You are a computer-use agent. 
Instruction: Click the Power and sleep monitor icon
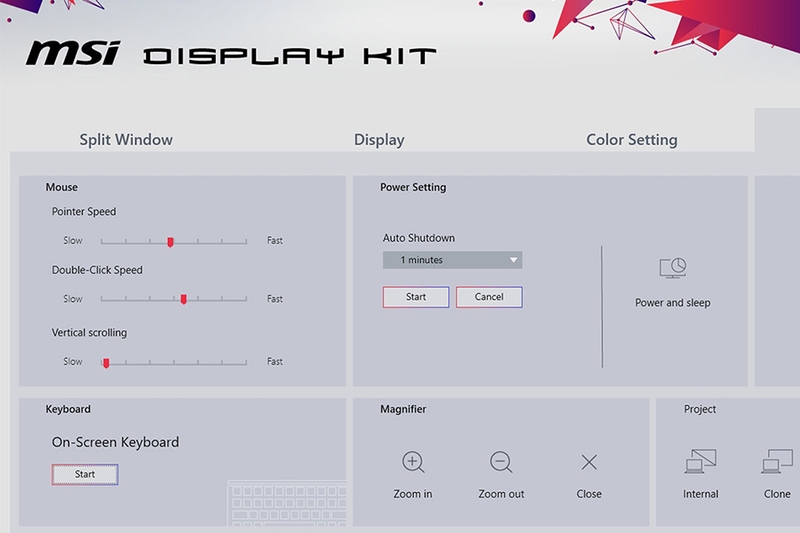(672, 267)
